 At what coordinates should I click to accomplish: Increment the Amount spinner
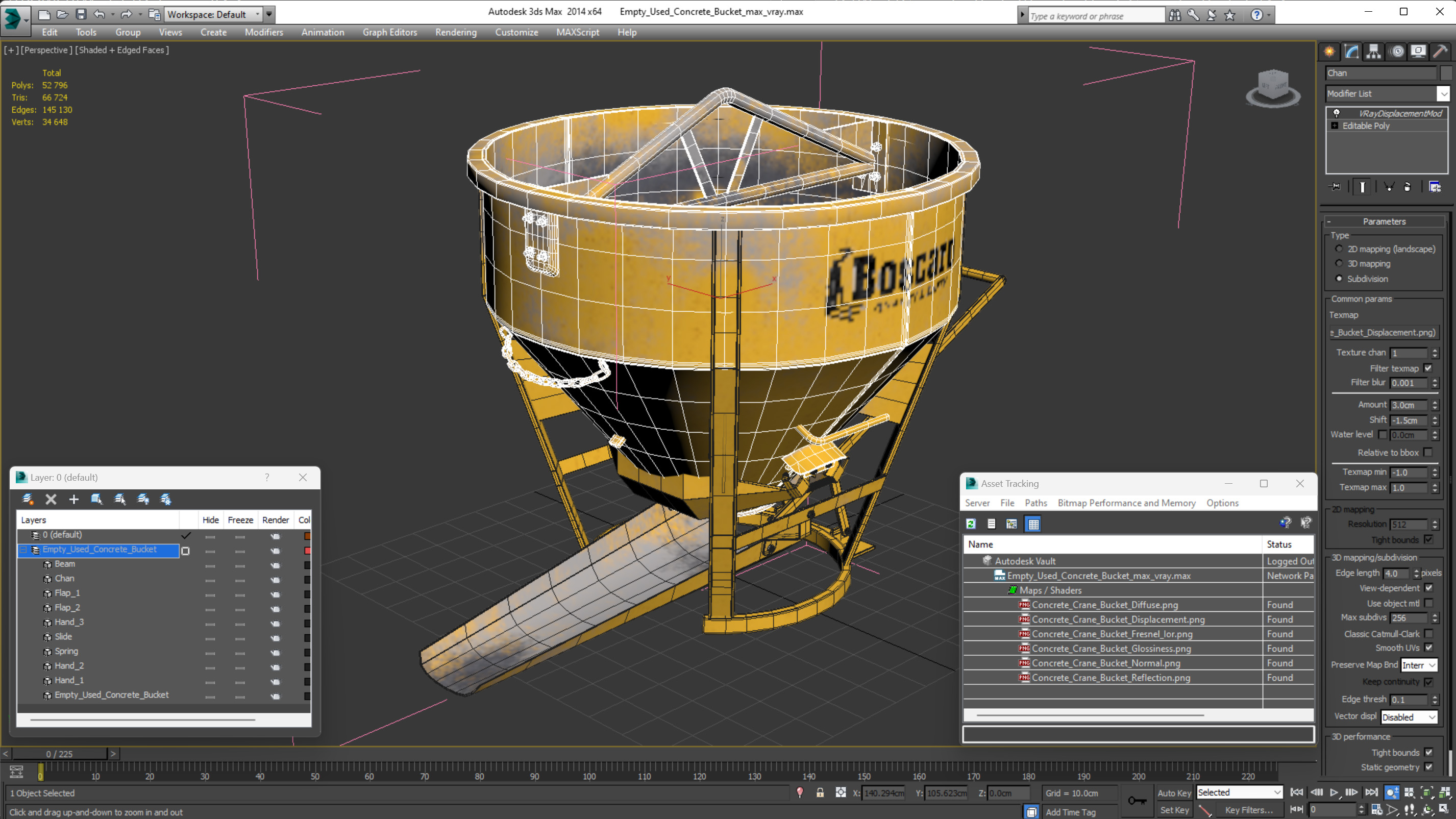pyautogui.click(x=1435, y=403)
